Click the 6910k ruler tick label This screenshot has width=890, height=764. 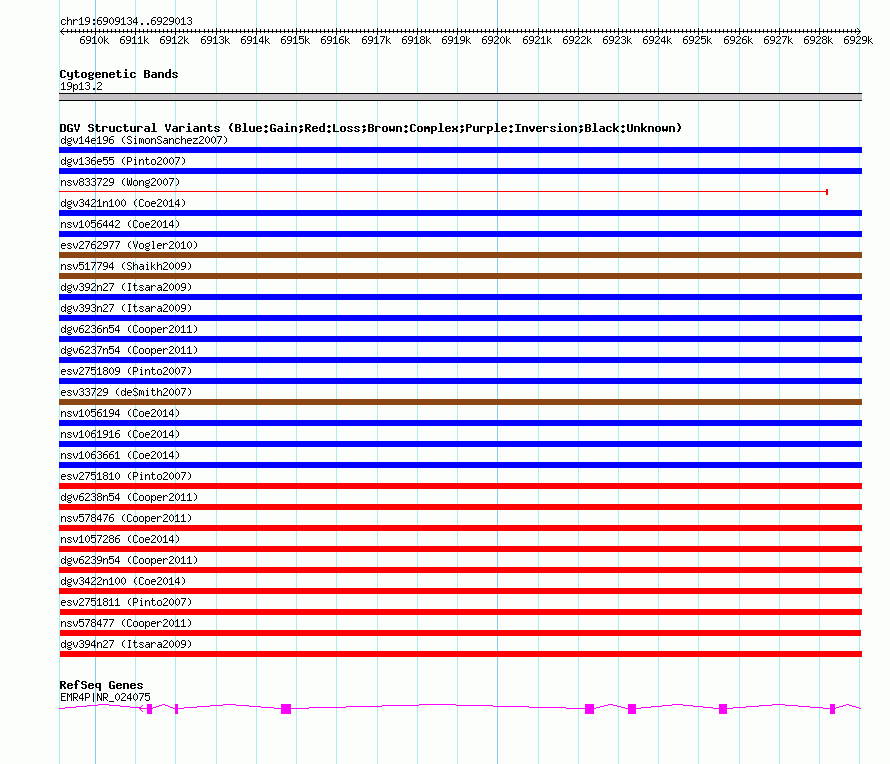(x=94, y=40)
